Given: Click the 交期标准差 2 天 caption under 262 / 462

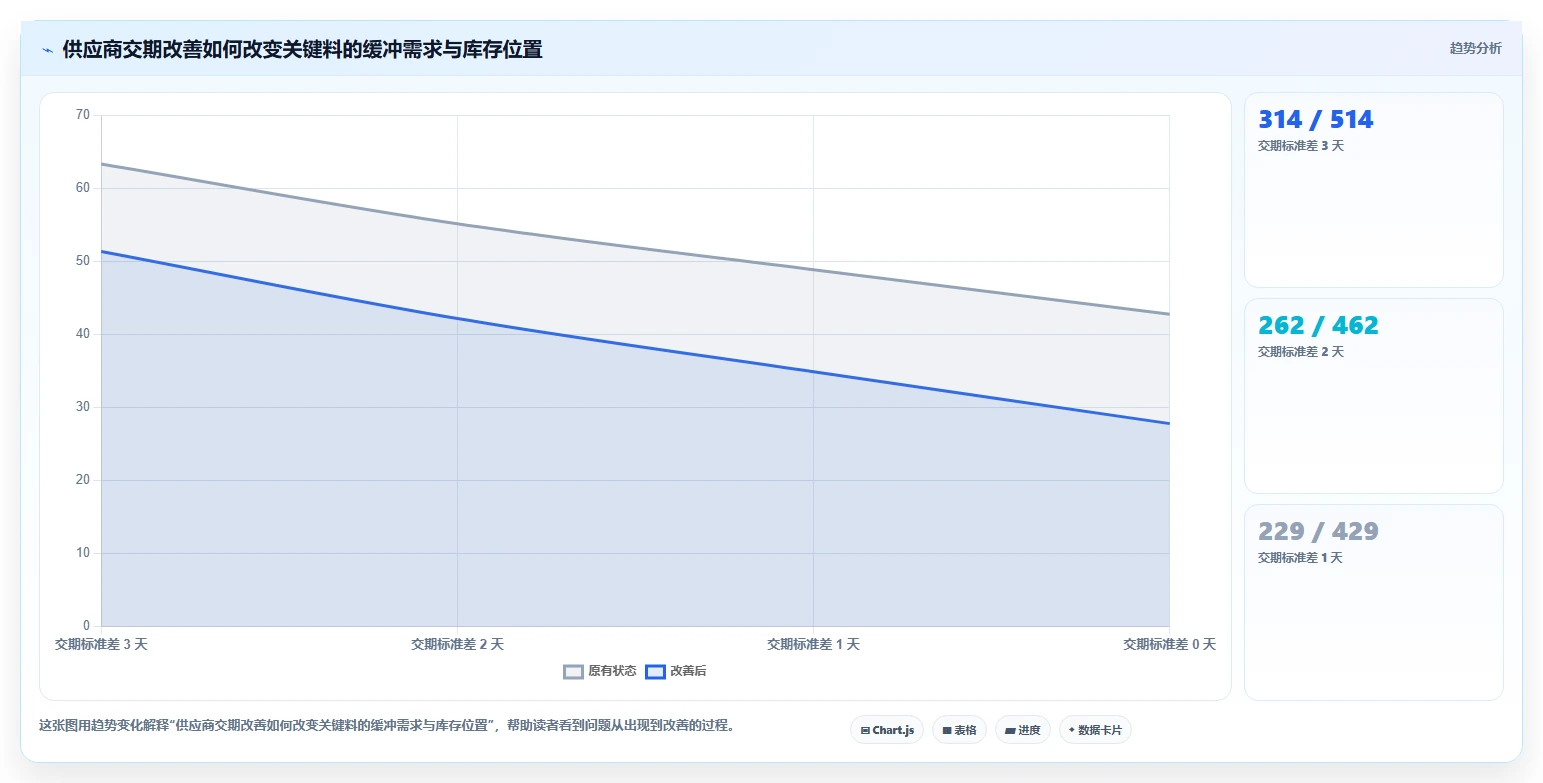Looking at the screenshot, I should [x=1300, y=352].
